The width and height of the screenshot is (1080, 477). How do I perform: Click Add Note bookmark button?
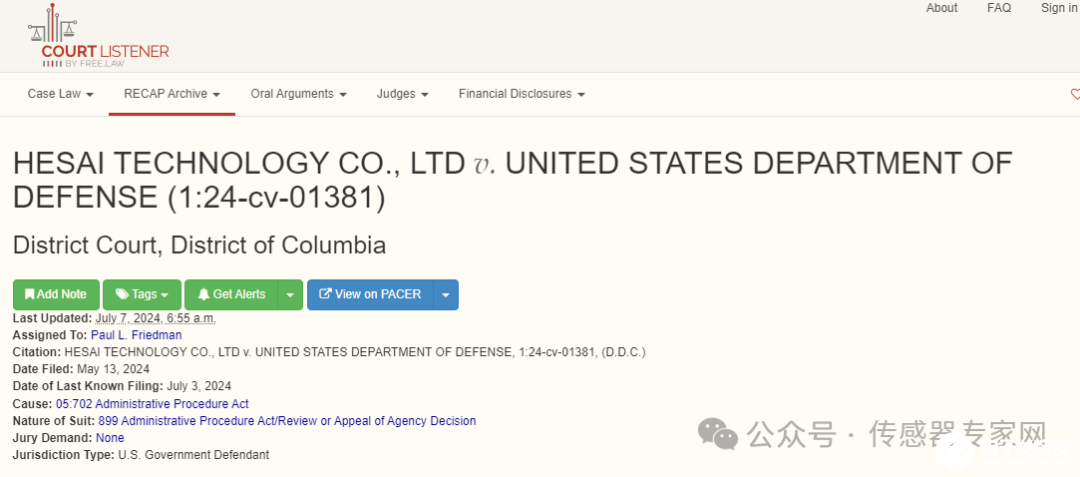click(x=56, y=294)
